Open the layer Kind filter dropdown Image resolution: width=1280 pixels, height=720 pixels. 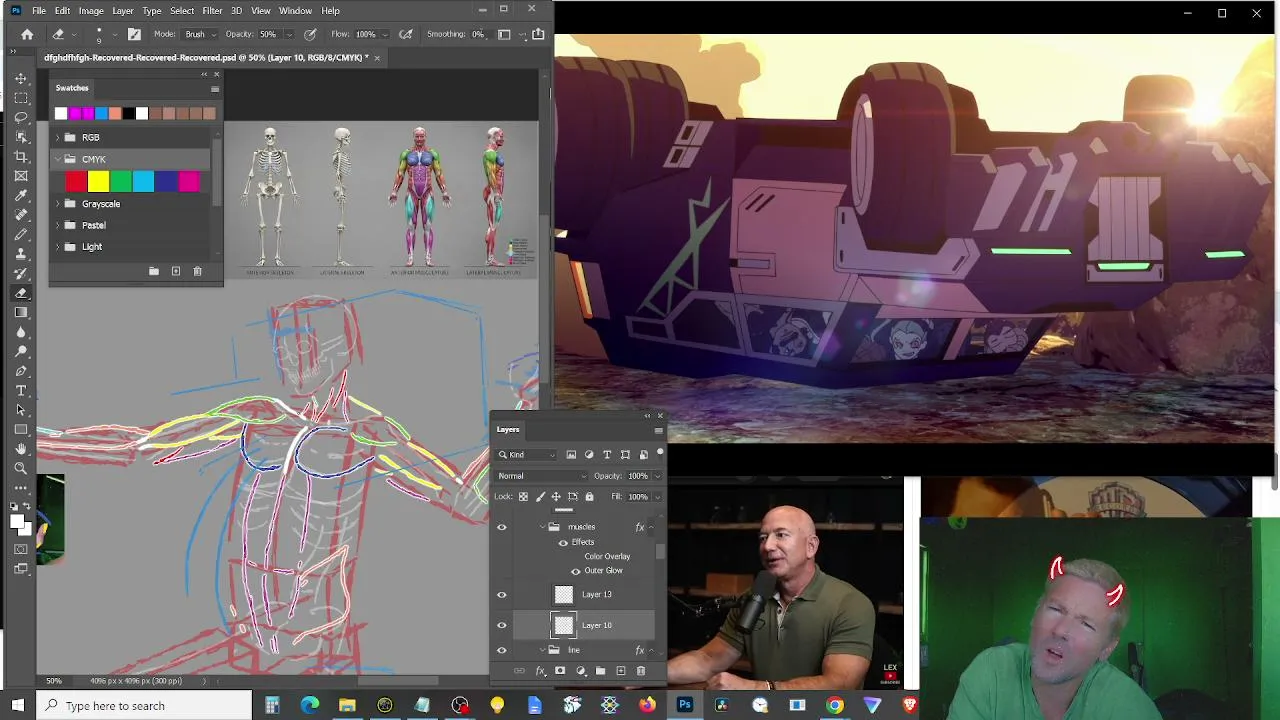pos(527,455)
